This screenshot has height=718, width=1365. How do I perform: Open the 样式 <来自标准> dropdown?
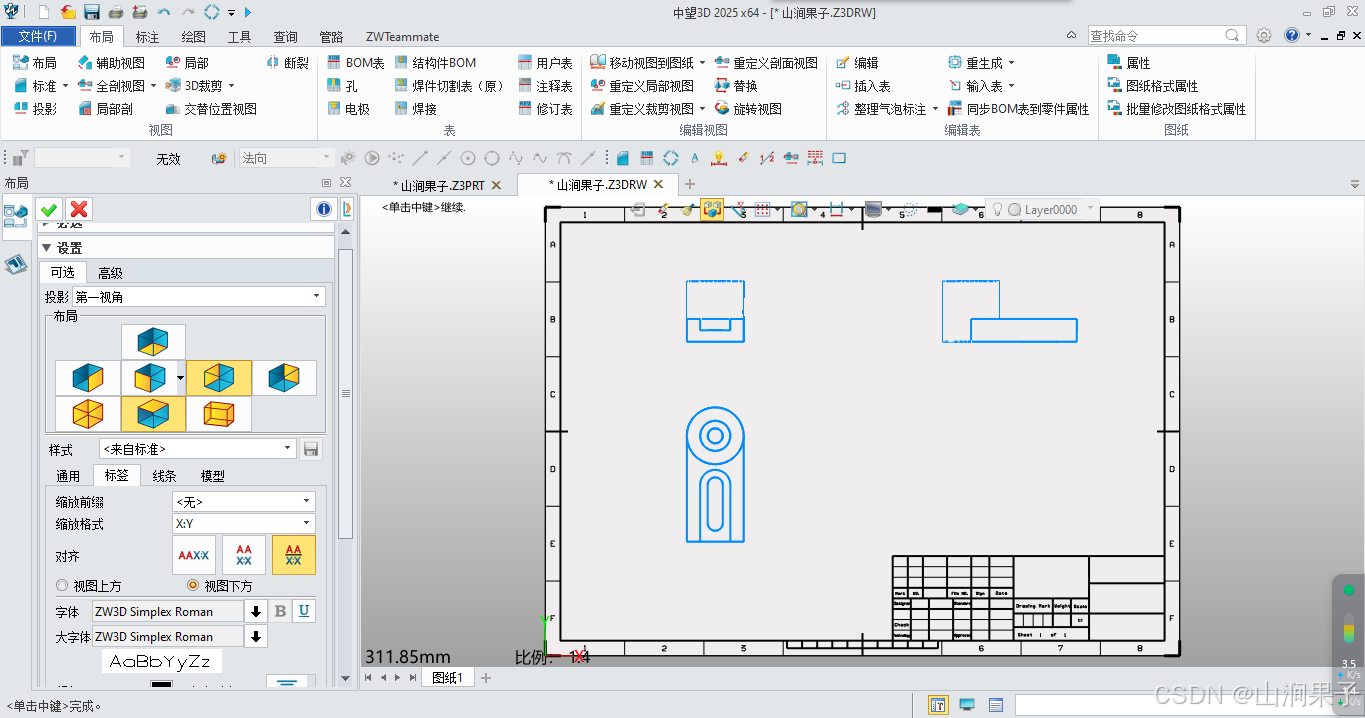pos(198,449)
